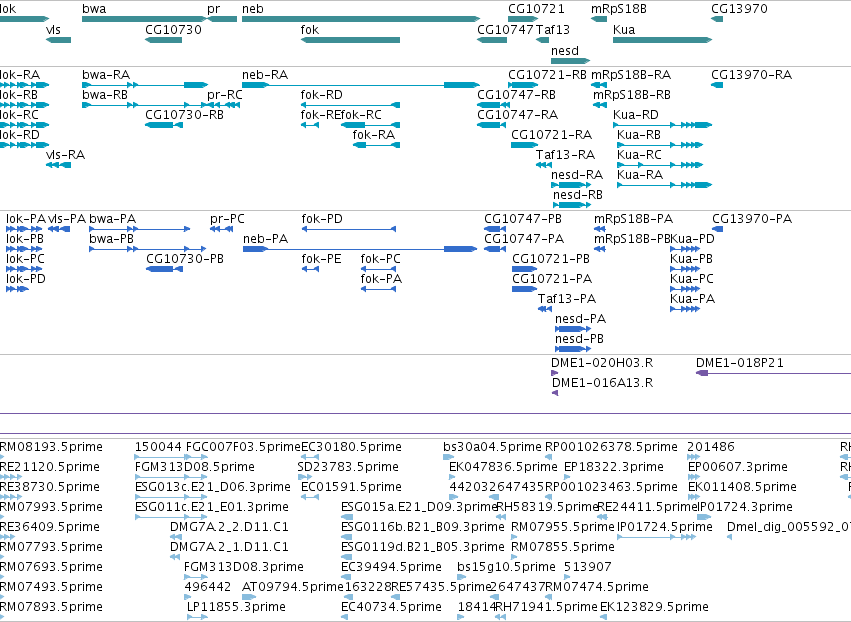Click the fok gene glyph
Screen dimensions: 851x622
point(350,40)
